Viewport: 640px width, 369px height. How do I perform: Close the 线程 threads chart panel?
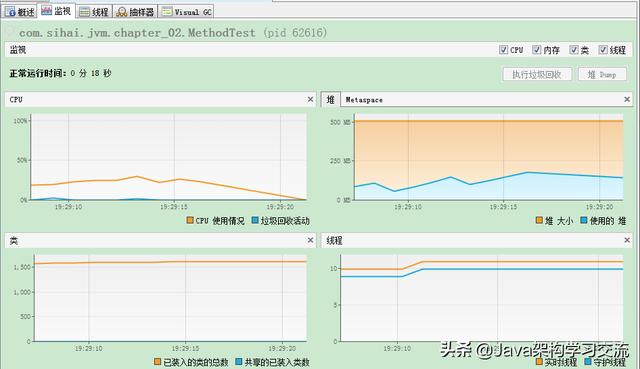(x=627, y=240)
